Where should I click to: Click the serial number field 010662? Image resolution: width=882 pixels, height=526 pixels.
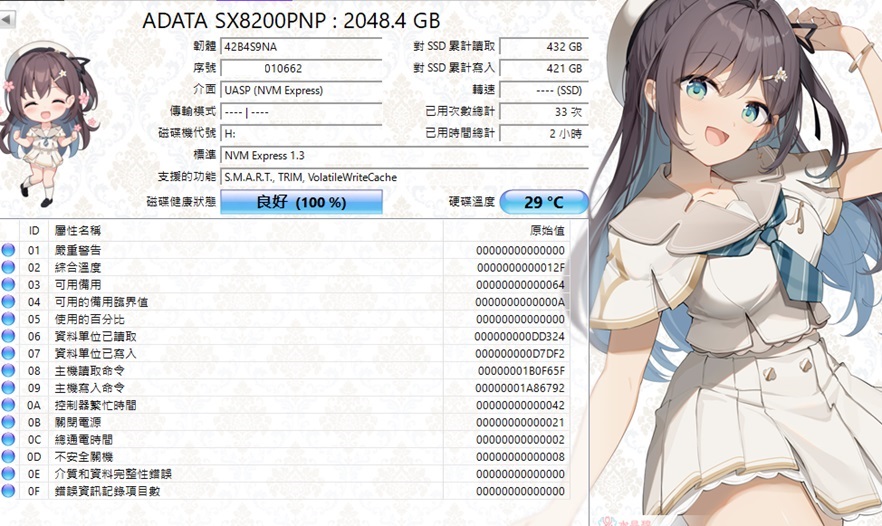coord(301,68)
